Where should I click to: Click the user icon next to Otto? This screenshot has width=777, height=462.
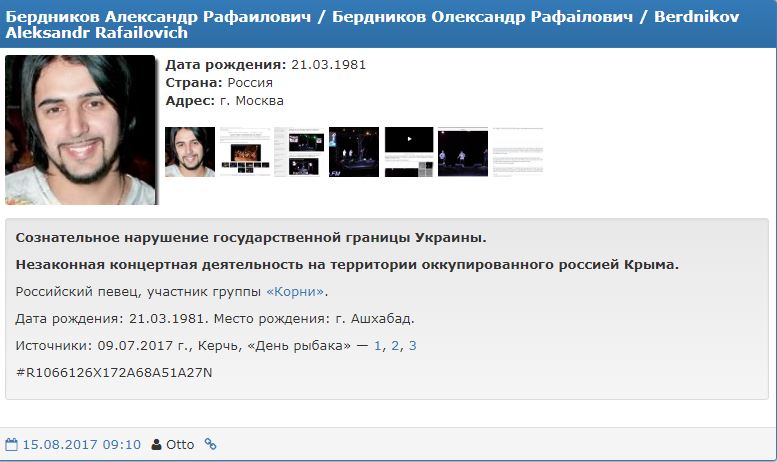pyautogui.click(x=157, y=444)
